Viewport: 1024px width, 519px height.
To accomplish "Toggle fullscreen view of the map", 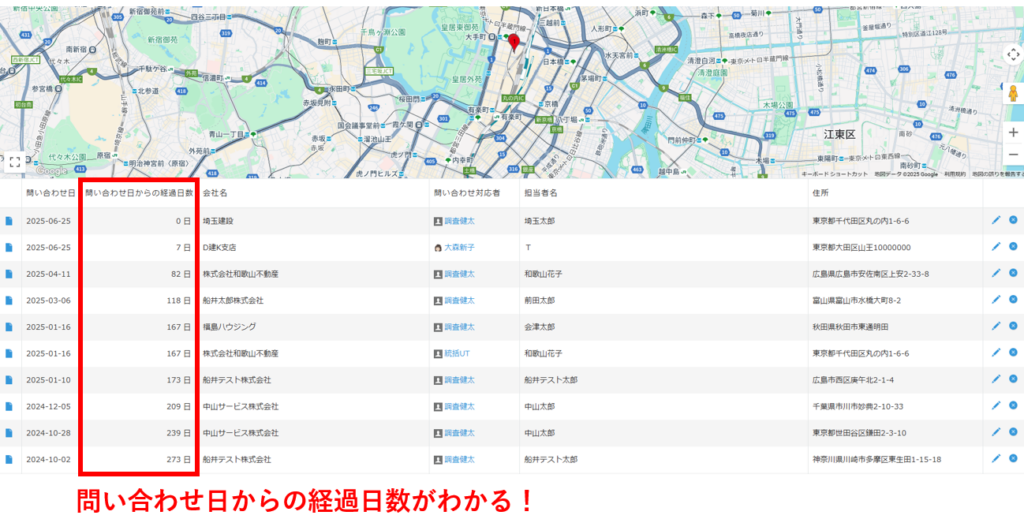I will coord(16,163).
